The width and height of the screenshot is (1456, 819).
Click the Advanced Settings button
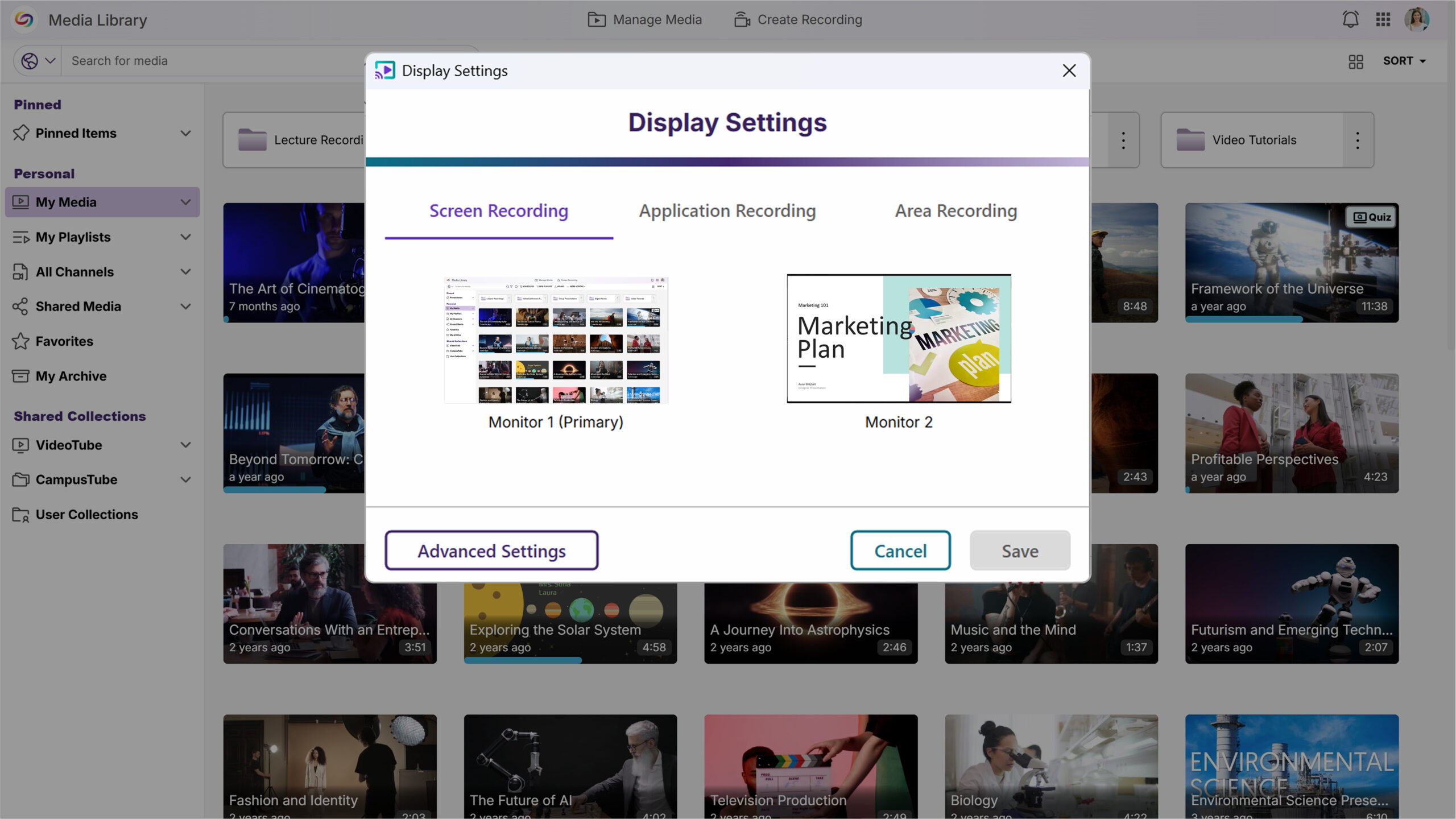tap(491, 551)
